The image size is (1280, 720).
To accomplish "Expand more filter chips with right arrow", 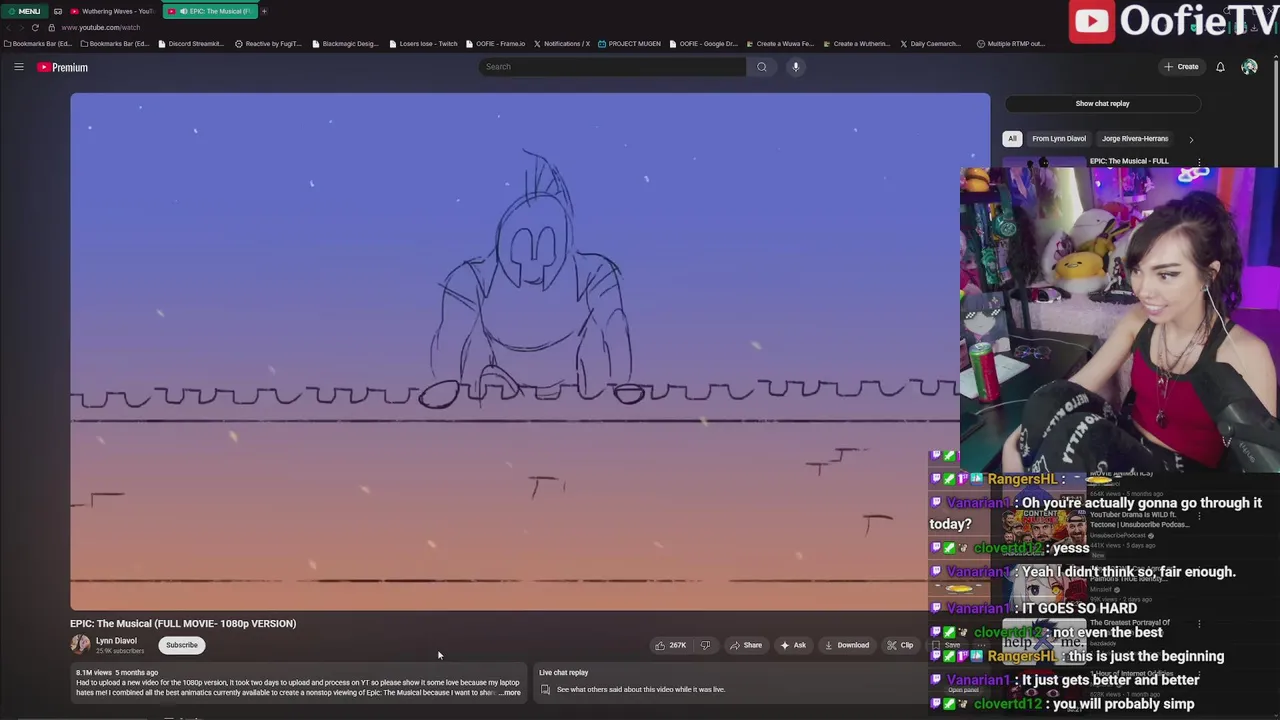I will click(x=1190, y=139).
